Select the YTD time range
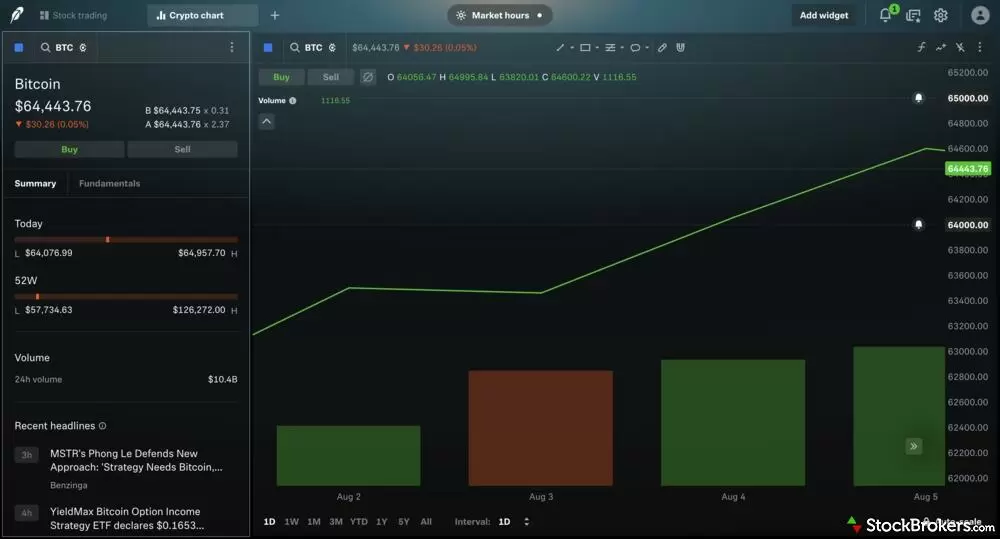1000x539 pixels. coord(358,522)
